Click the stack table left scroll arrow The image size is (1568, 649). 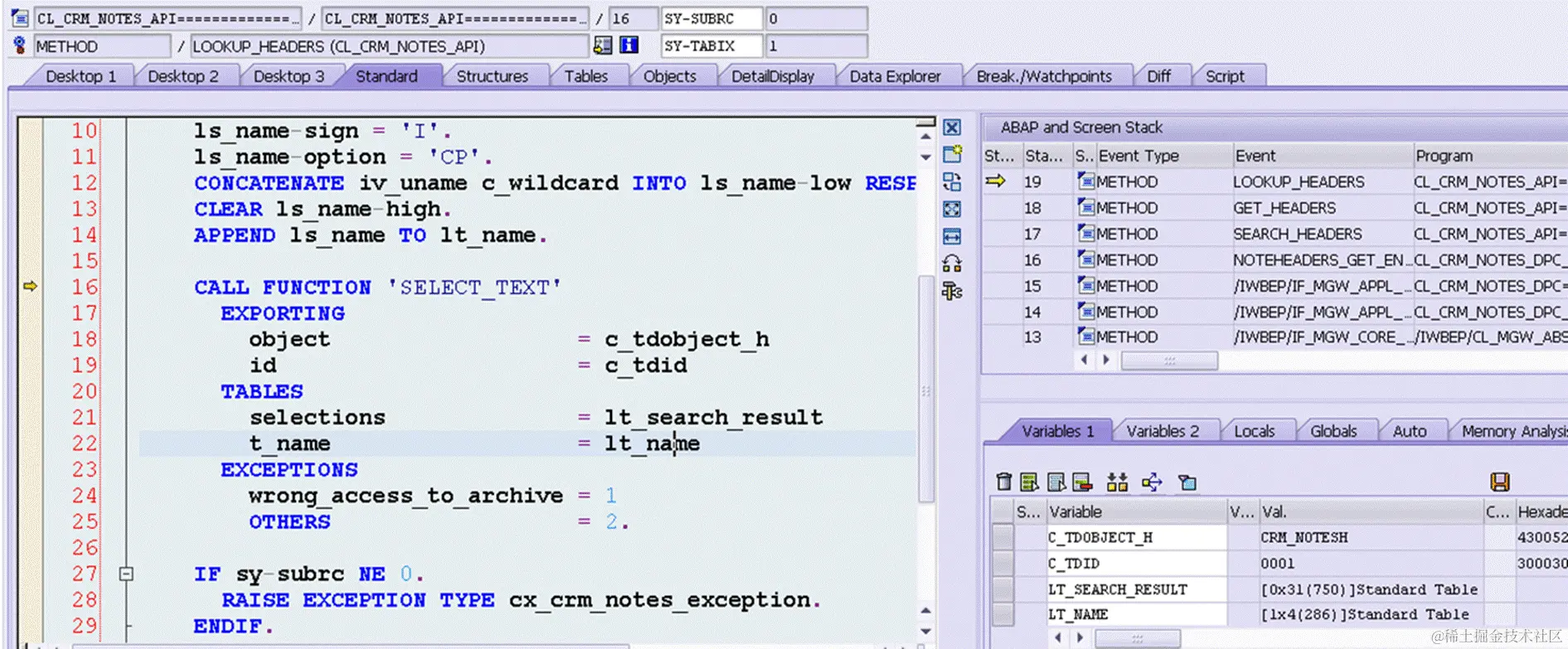tap(1085, 361)
